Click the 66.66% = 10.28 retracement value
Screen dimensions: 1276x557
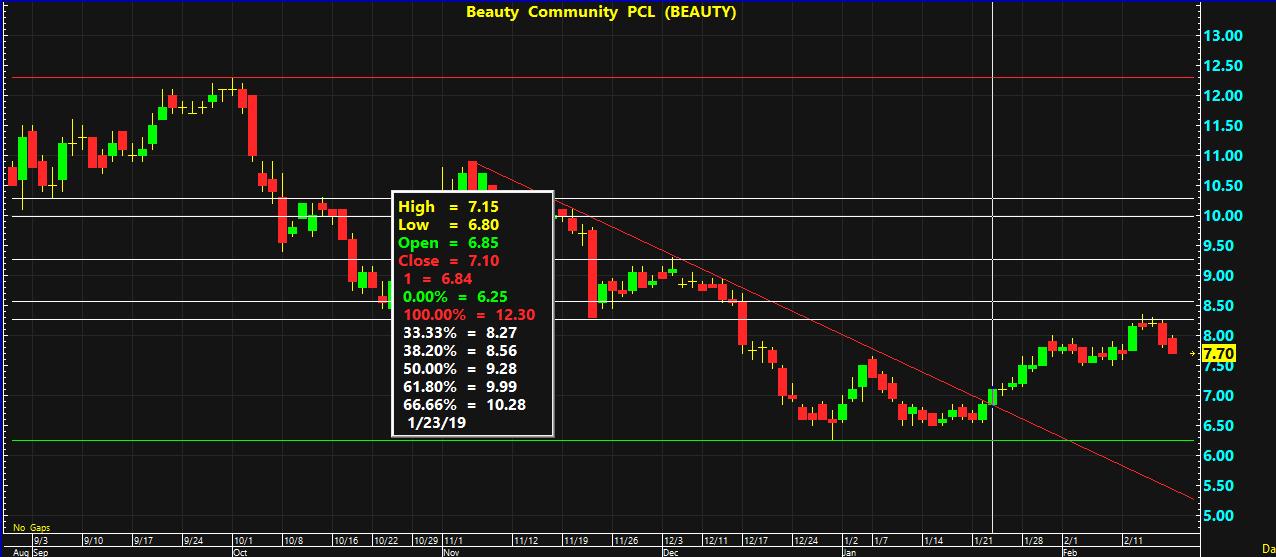(x=463, y=405)
